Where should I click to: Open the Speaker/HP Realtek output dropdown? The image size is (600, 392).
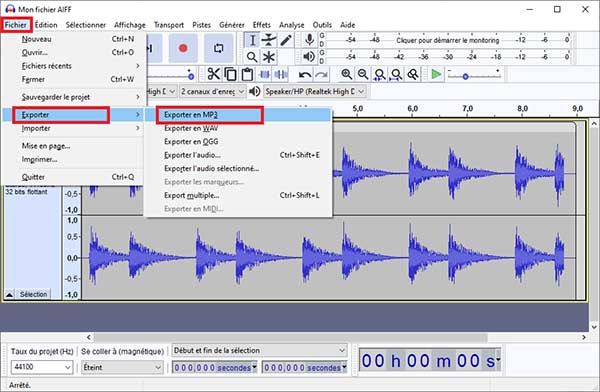coord(315,91)
